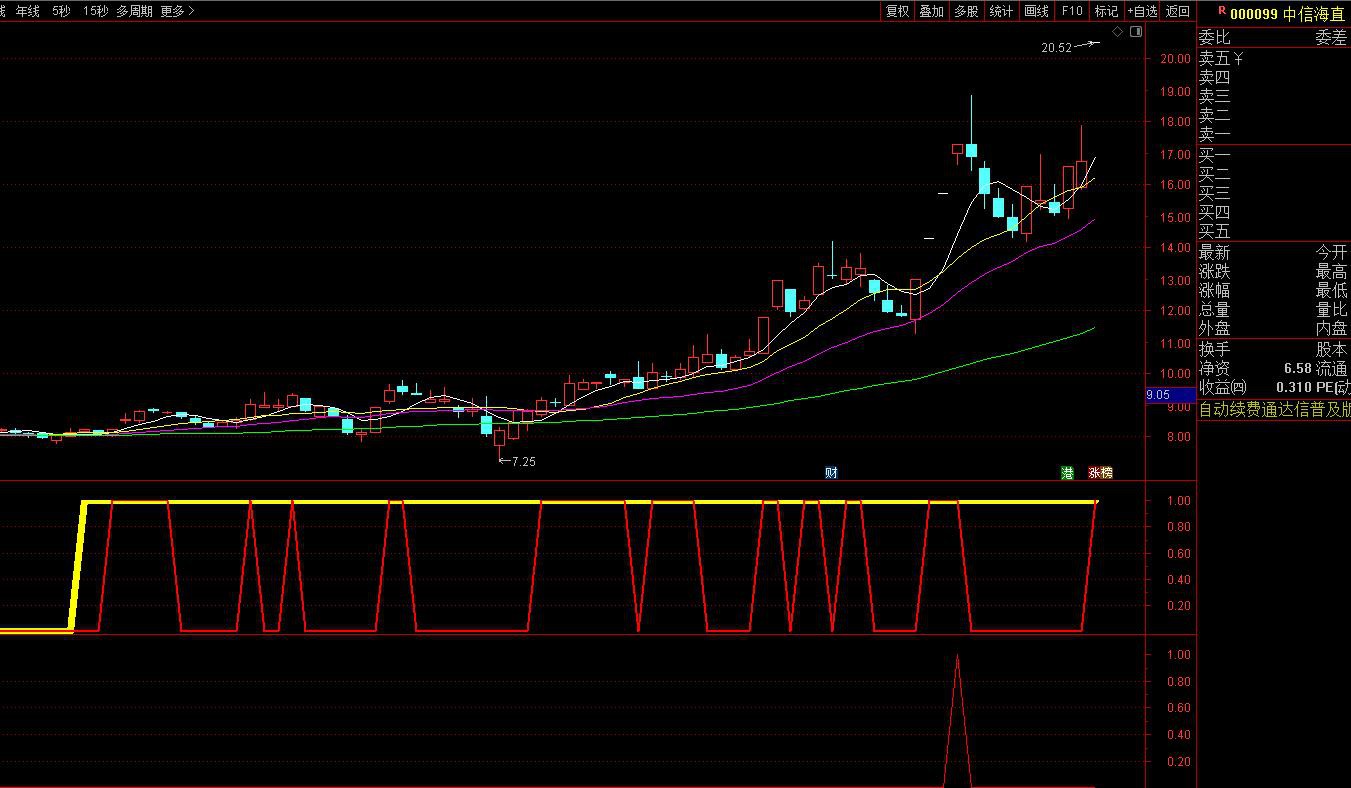The width and height of the screenshot is (1351, 788).
Task: Click the 卖三 order row
Action: pos(1274,96)
